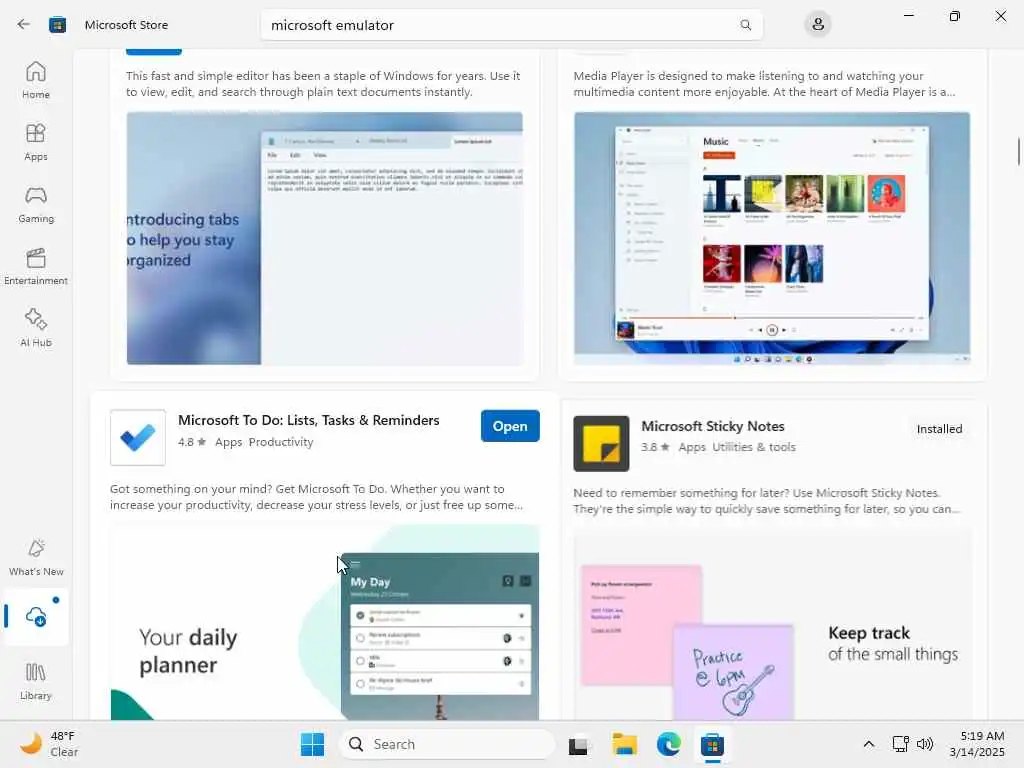Select Microsoft To Do: Lists, Tasks & Reminders title
The image size is (1024, 768).
click(309, 420)
